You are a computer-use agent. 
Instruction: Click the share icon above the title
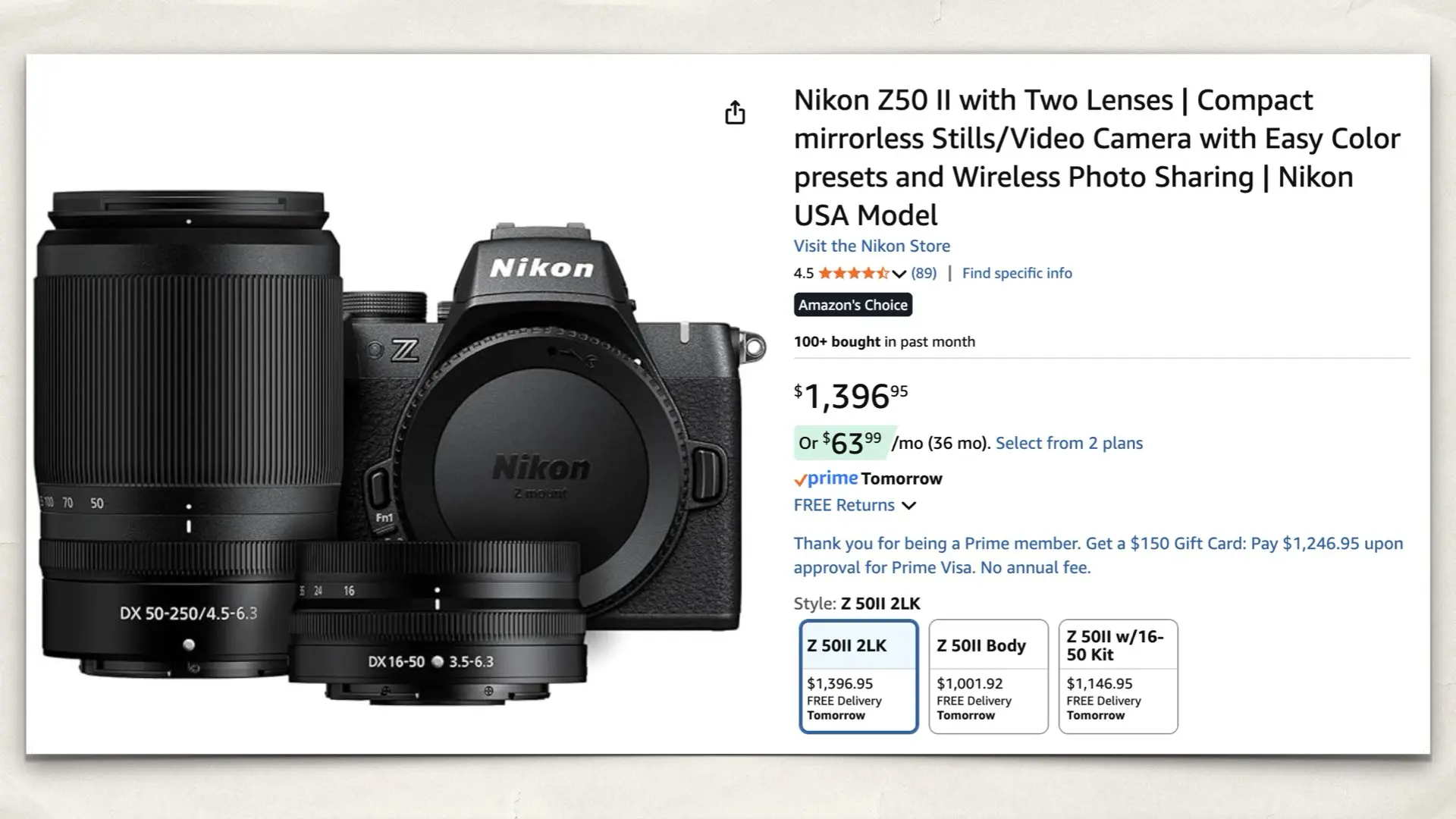[x=734, y=112]
